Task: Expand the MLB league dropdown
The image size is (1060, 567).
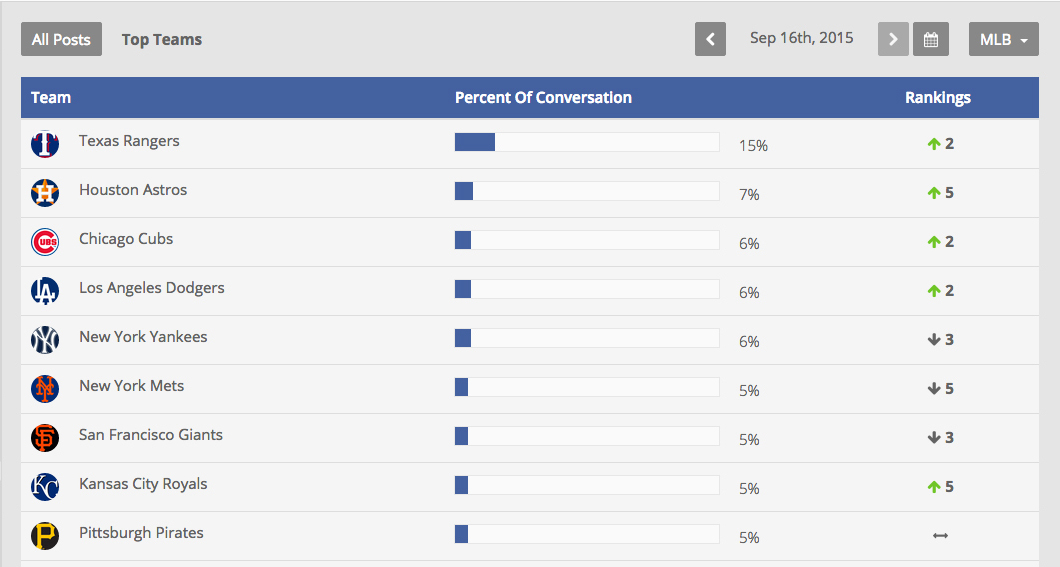Action: (x=1003, y=40)
